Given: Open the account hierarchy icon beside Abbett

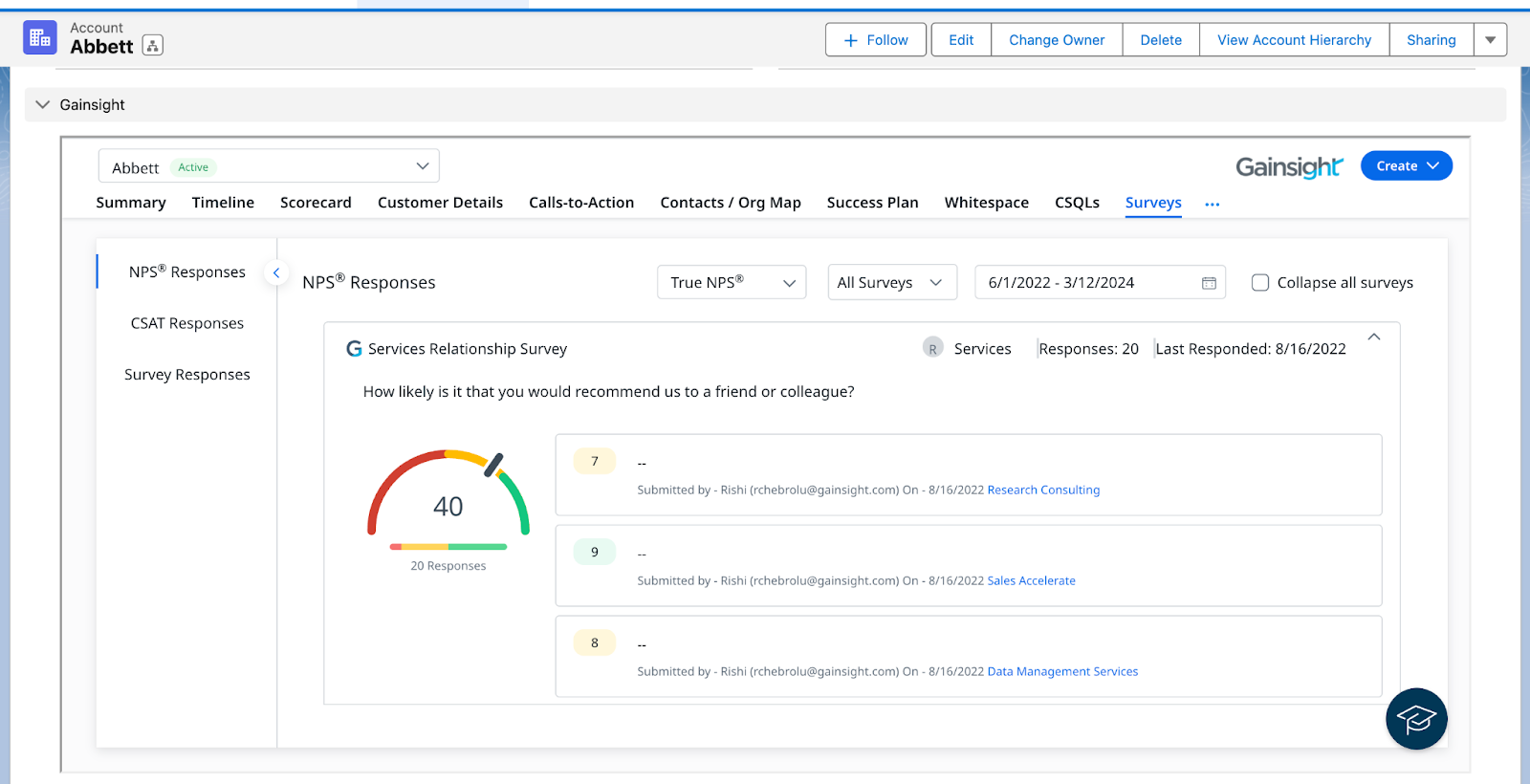Looking at the screenshot, I should (153, 45).
